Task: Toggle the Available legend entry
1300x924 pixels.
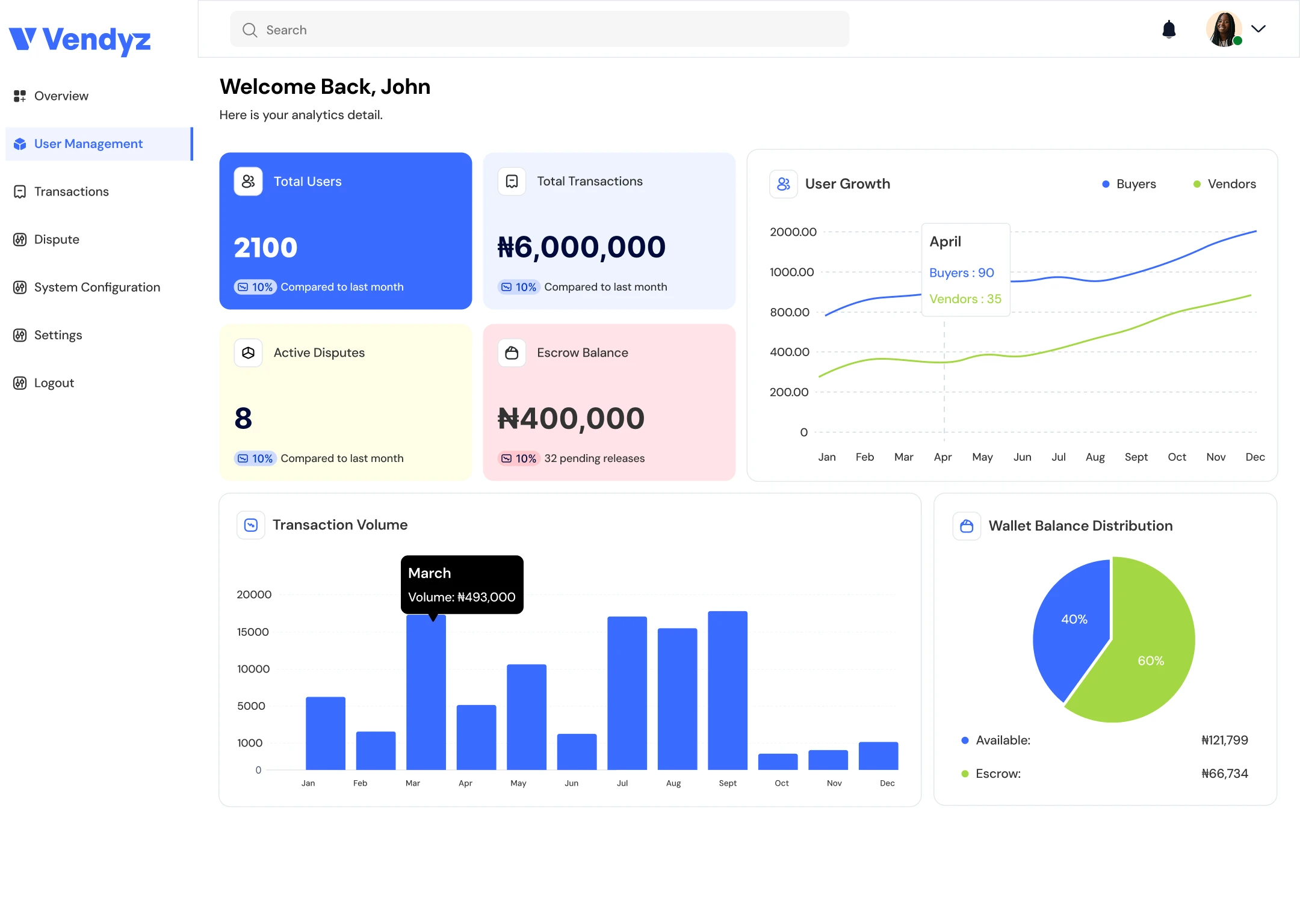Action: (995, 740)
